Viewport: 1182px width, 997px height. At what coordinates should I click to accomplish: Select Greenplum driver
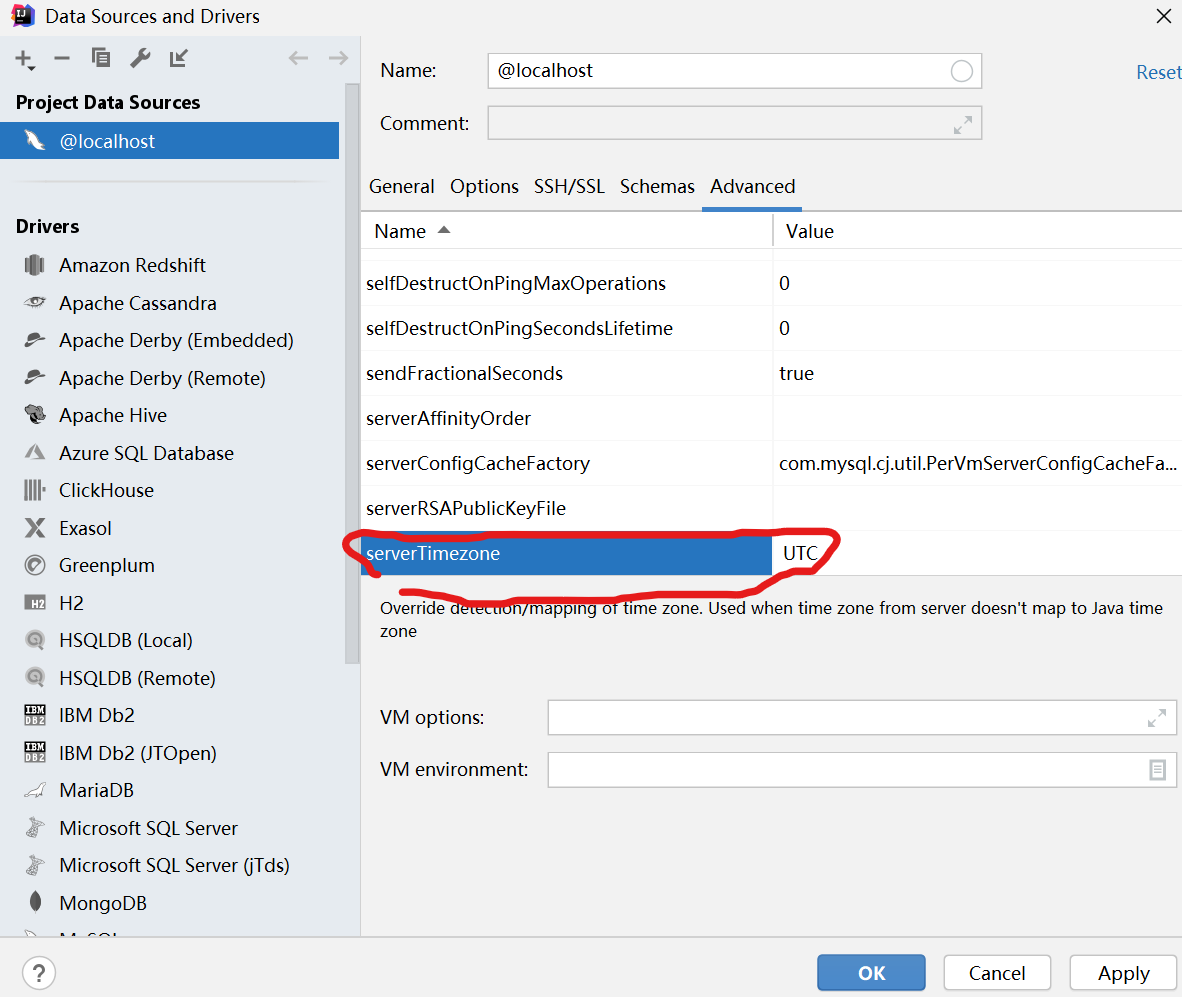[x=106, y=565]
